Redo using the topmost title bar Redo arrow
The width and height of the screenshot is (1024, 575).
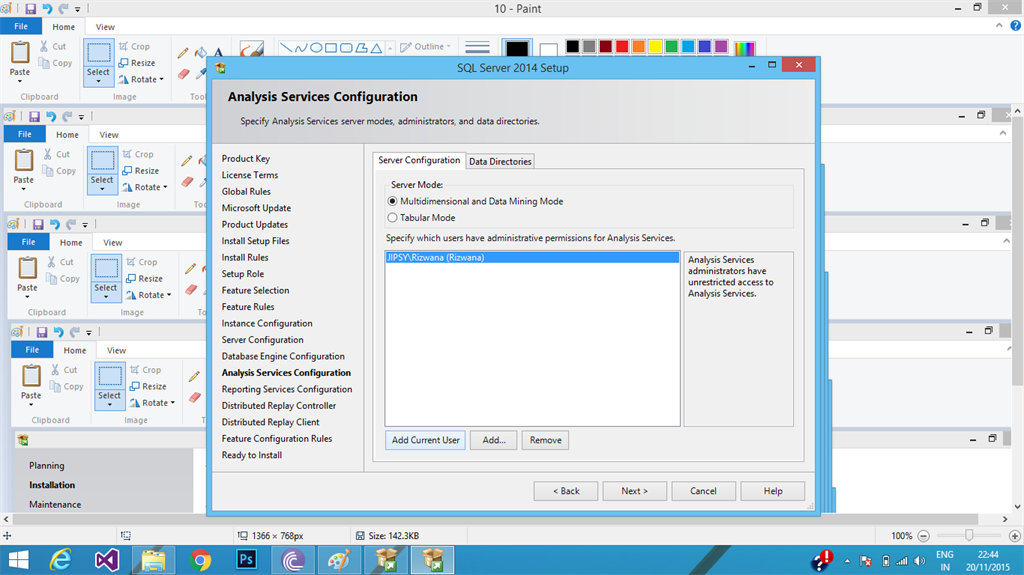tap(63, 8)
